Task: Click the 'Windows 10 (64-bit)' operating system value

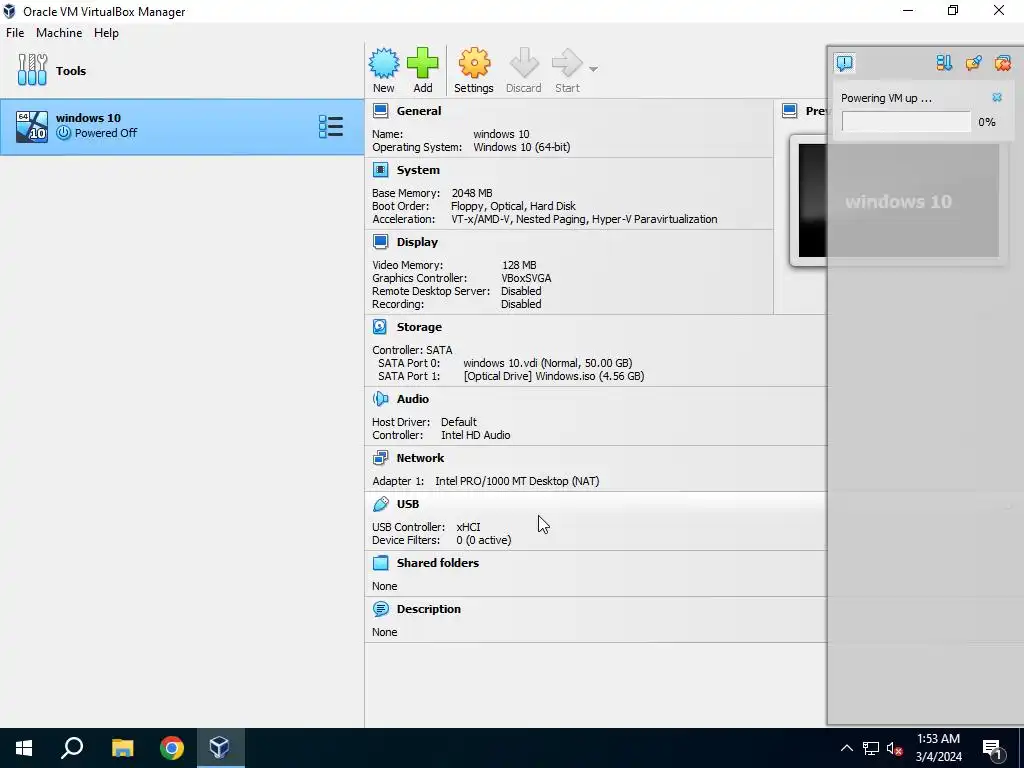Action: coord(521,147)
